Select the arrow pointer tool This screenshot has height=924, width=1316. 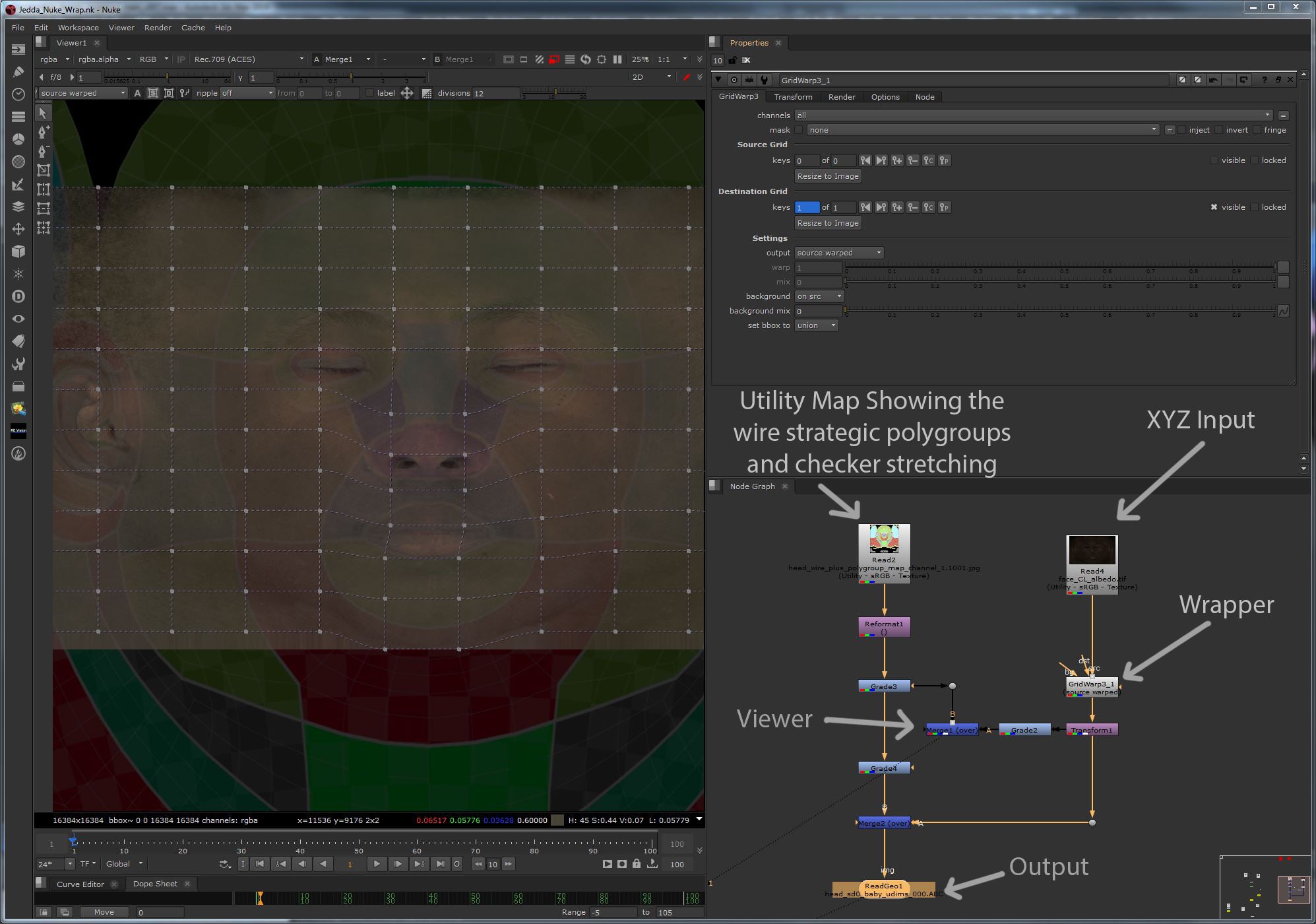[x=43, y=113]
